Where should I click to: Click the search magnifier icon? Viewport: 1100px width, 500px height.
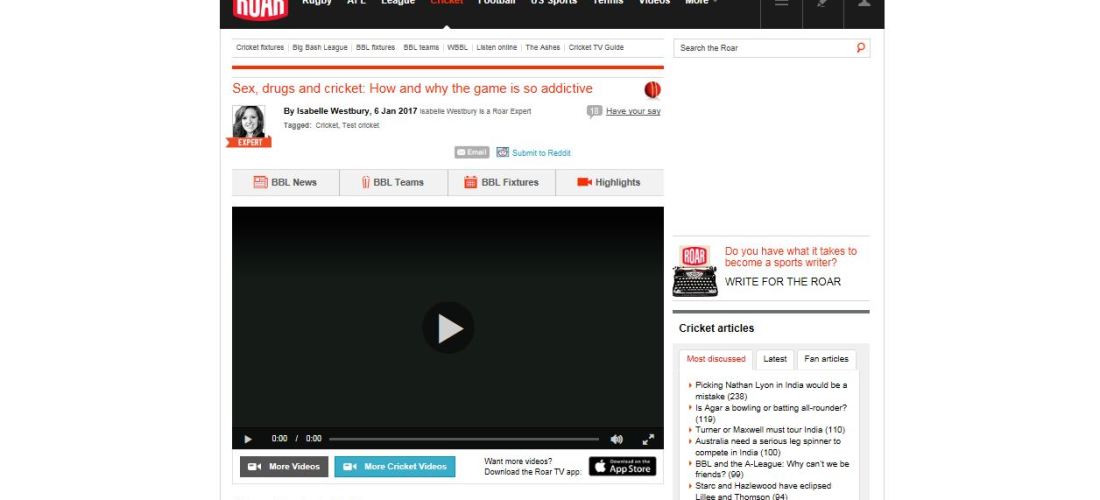[860, 48]
